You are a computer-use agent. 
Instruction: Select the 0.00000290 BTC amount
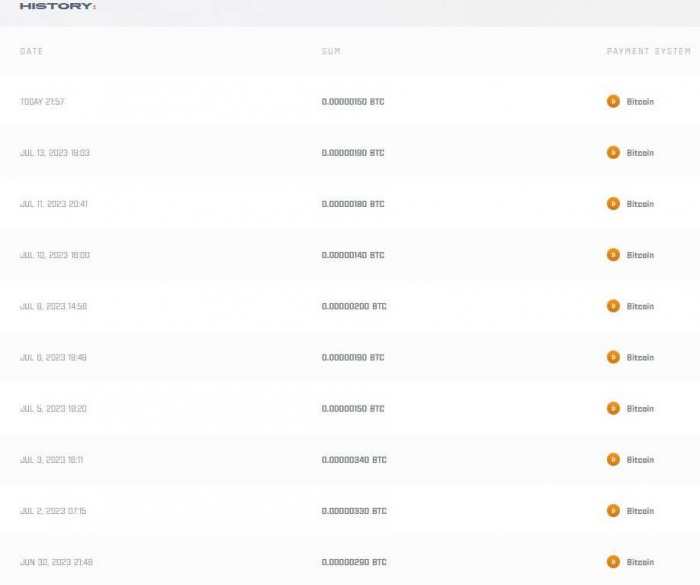point(353,562)
